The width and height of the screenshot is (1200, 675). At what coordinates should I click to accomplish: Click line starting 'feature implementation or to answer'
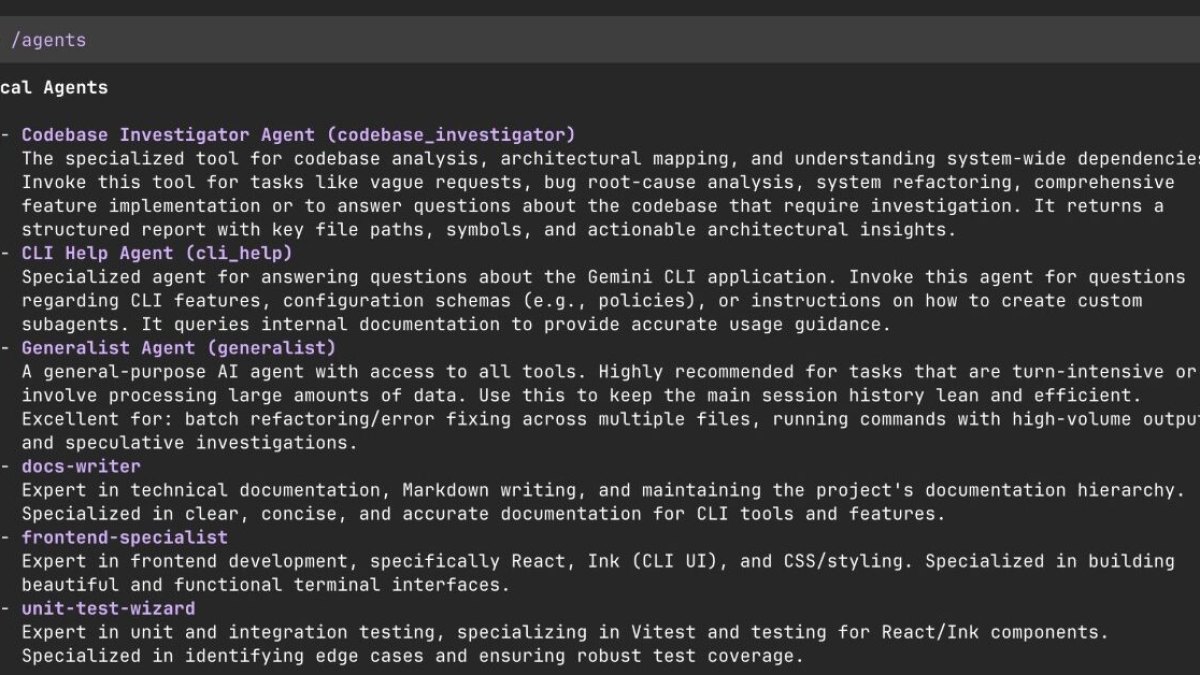tap(593, 205)
